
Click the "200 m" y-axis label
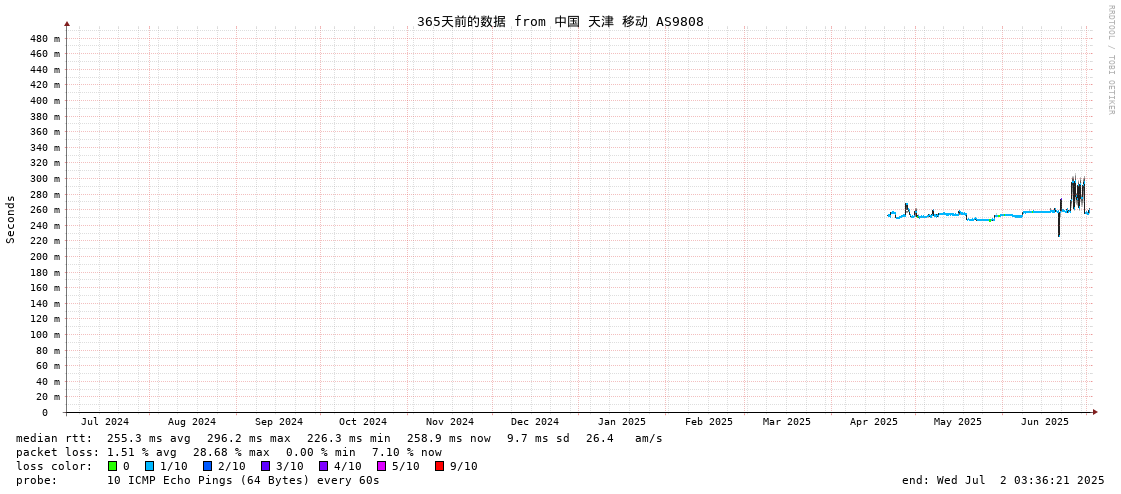pyautogui.click(x=45, y=257)
